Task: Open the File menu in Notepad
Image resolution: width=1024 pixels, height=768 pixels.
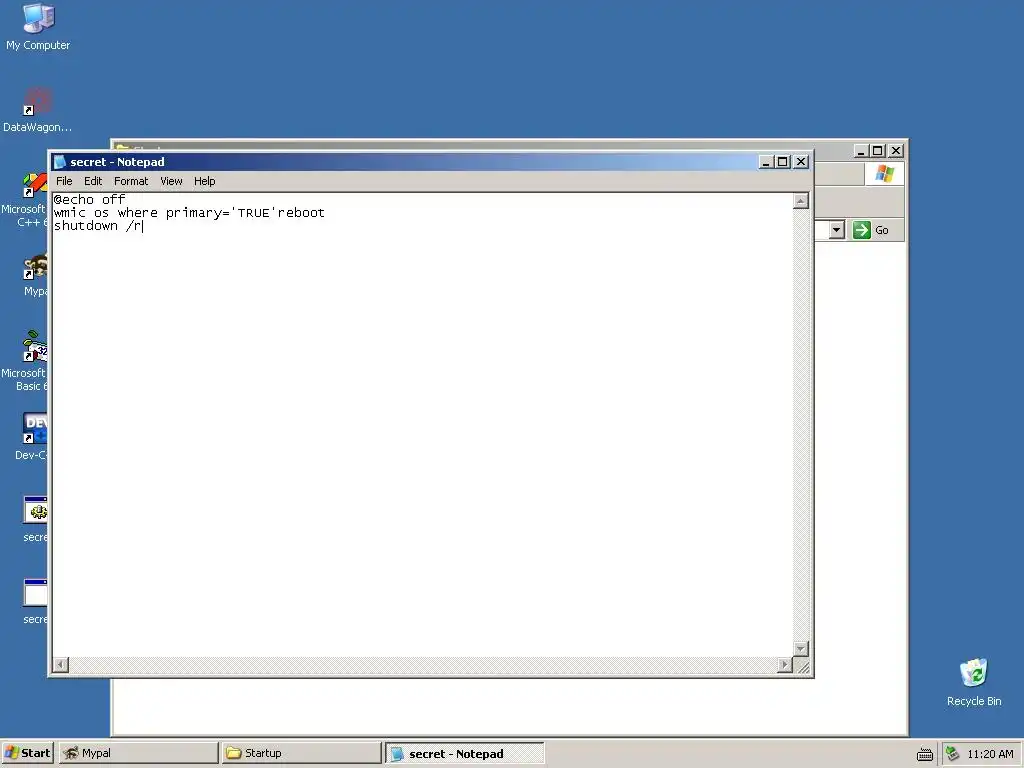Action: (x=64, y=182)
